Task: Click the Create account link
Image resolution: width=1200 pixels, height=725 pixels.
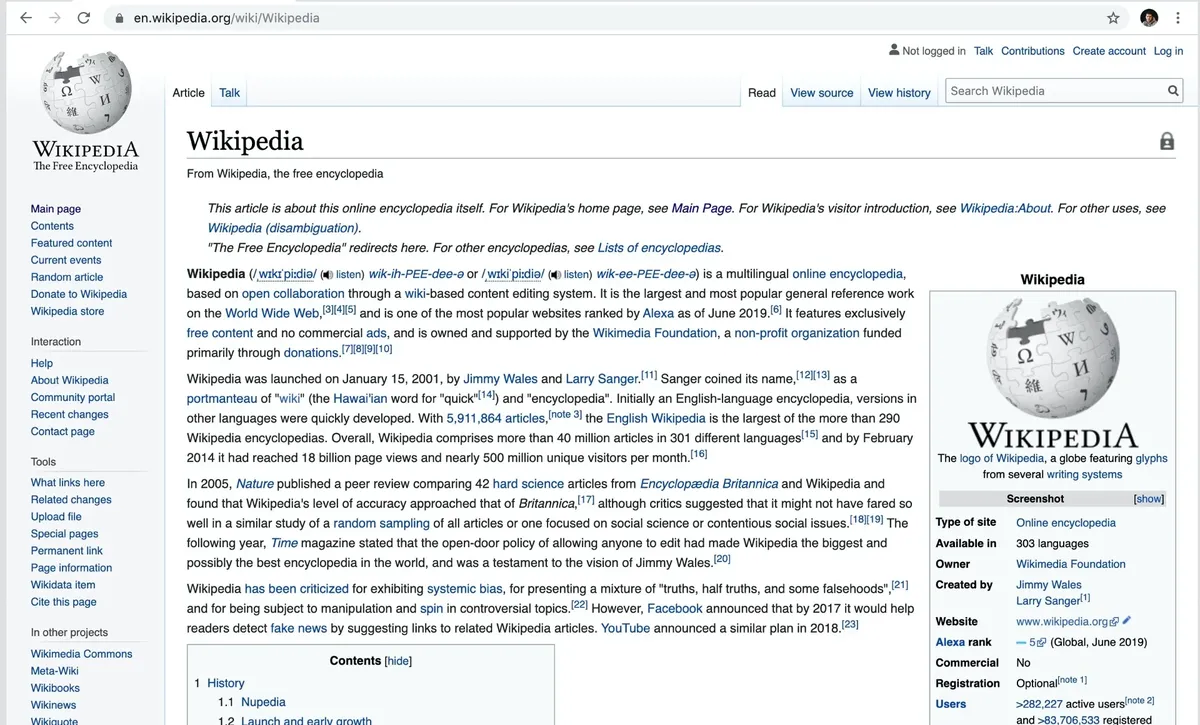Action: (1108, 51)
